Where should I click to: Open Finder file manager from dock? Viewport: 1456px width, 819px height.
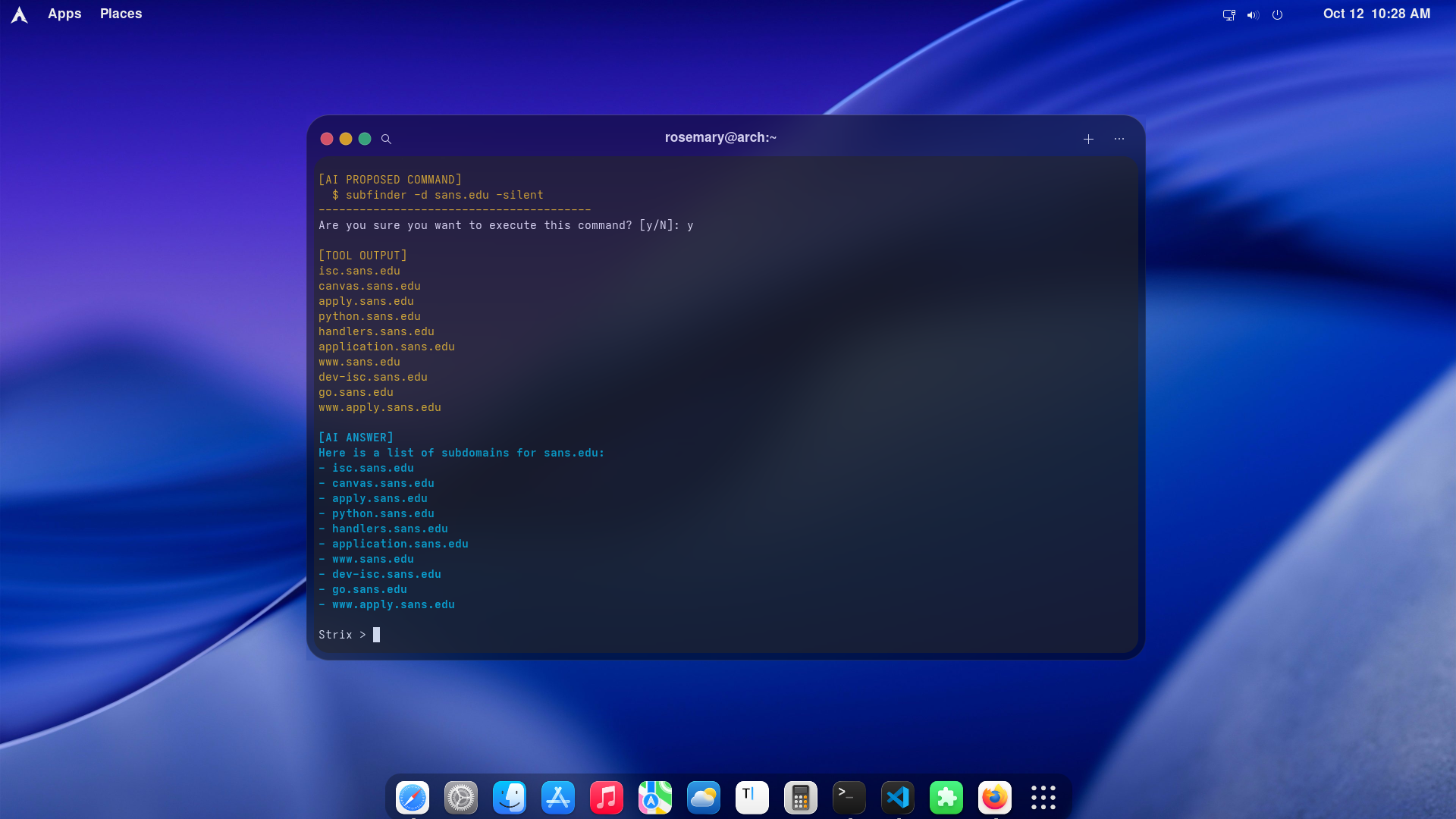pos(510,797)
